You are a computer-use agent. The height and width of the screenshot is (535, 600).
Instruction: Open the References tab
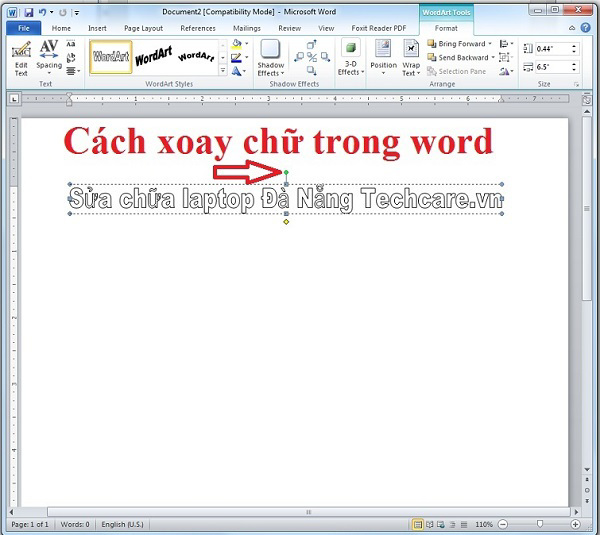[198, 28]
